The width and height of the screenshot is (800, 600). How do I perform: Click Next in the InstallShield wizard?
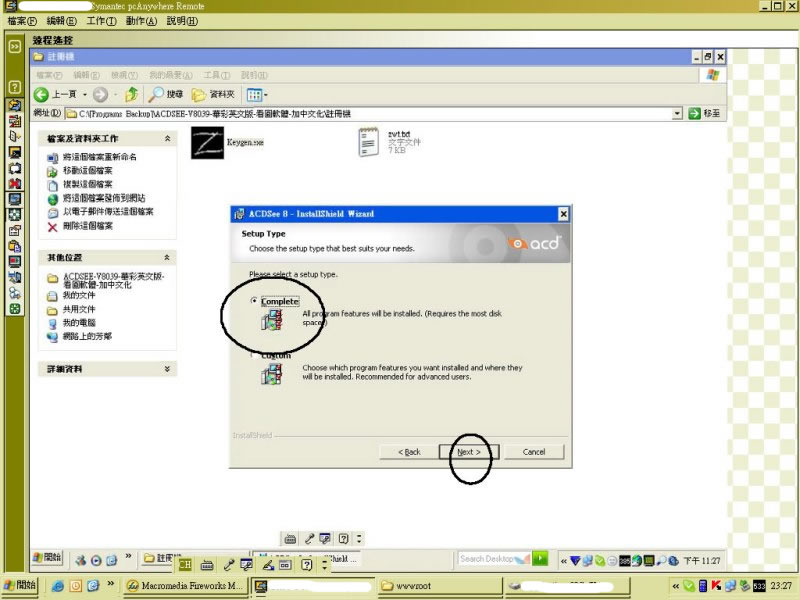click(469, 452)
